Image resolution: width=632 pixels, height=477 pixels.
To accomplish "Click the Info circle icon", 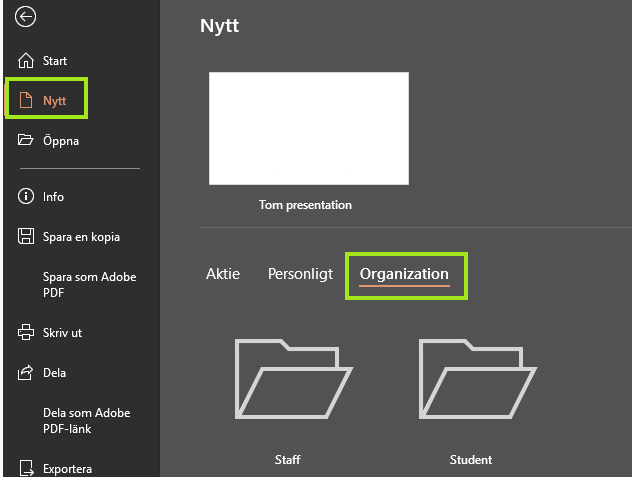I will tap(26, 196).
